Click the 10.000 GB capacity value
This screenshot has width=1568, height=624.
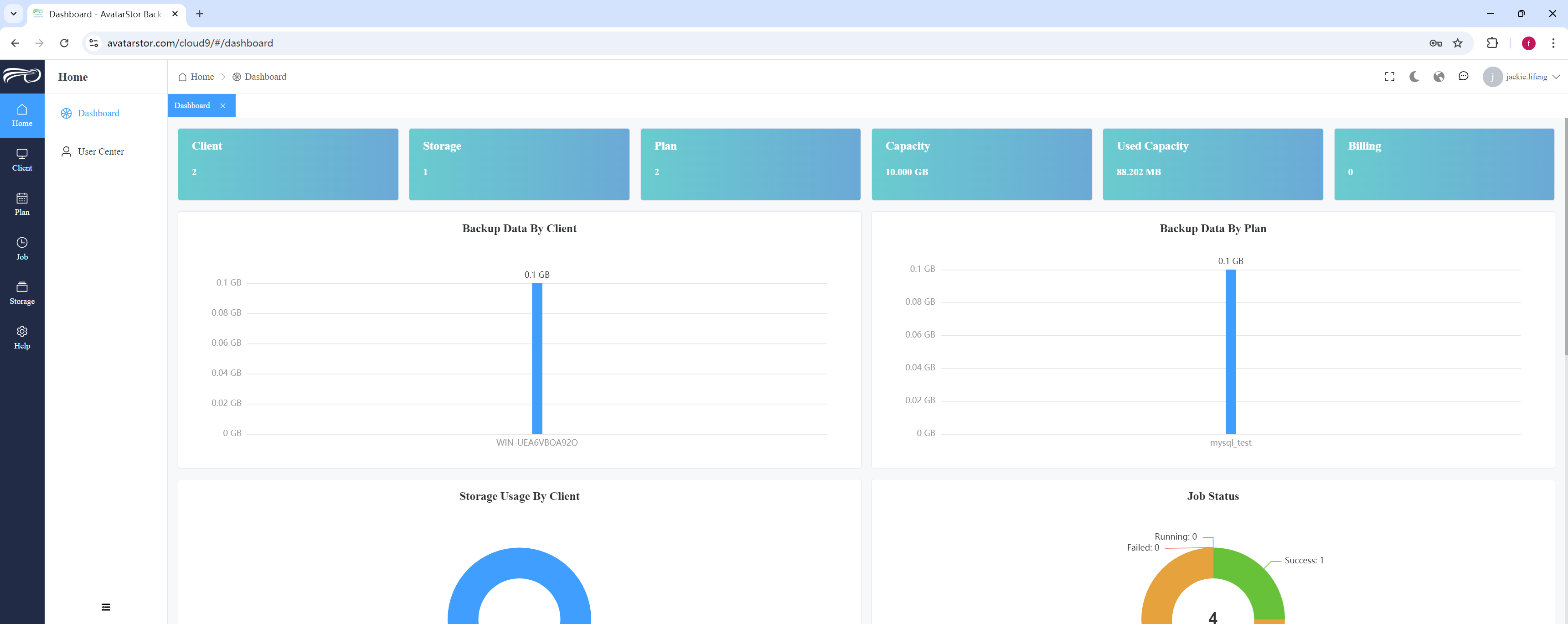[x=906, y=172]
